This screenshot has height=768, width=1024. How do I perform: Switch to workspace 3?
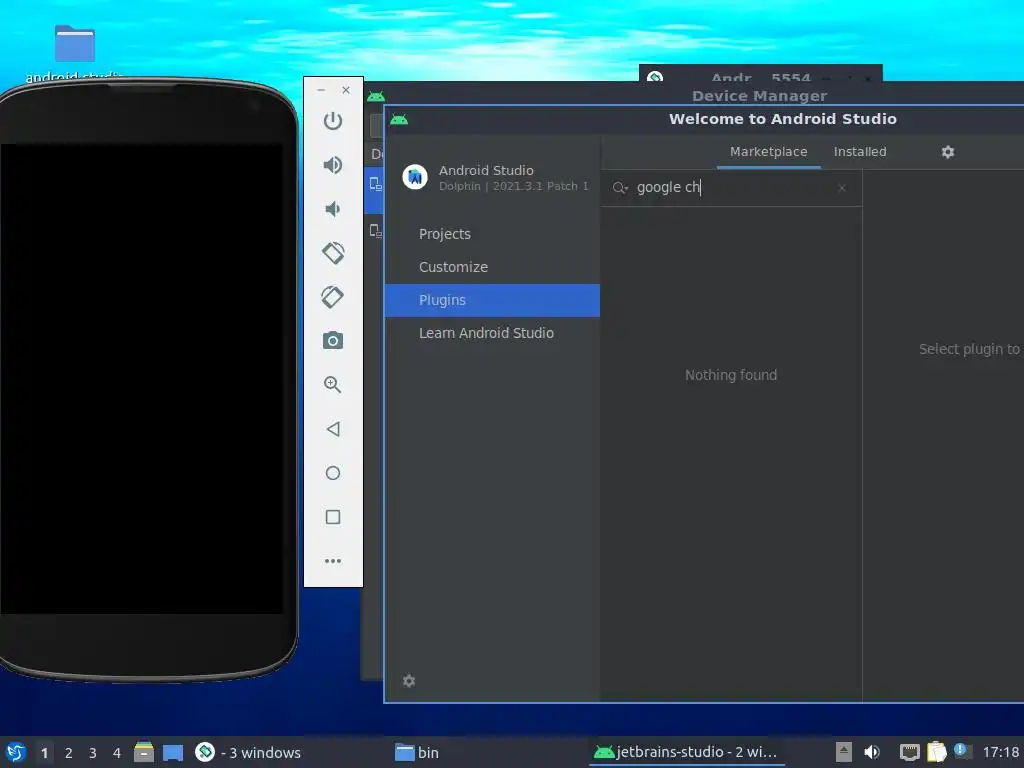pos(93,753)
